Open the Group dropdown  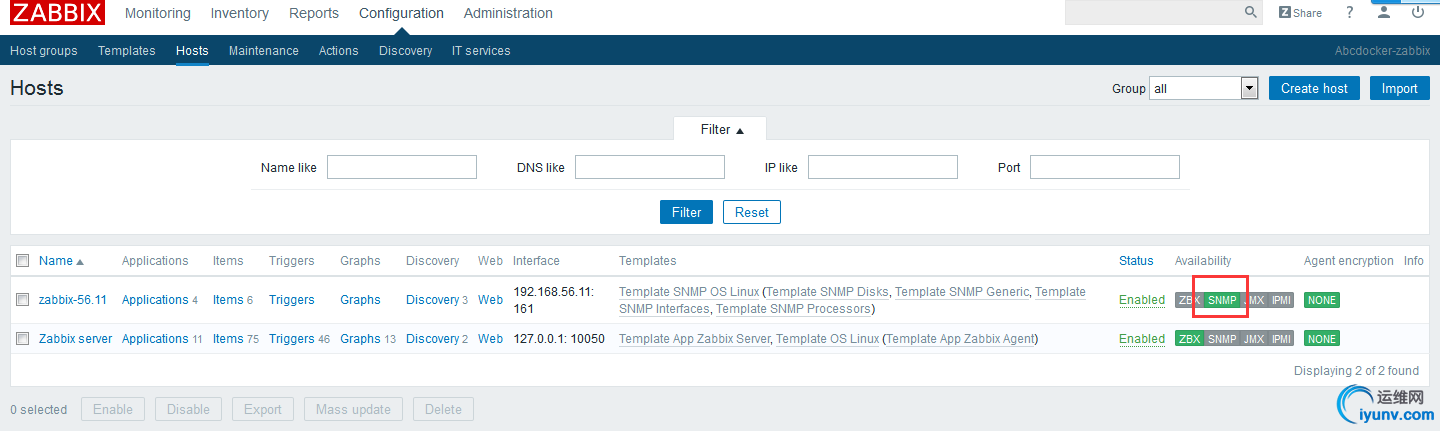click(x=1203, y=88)
